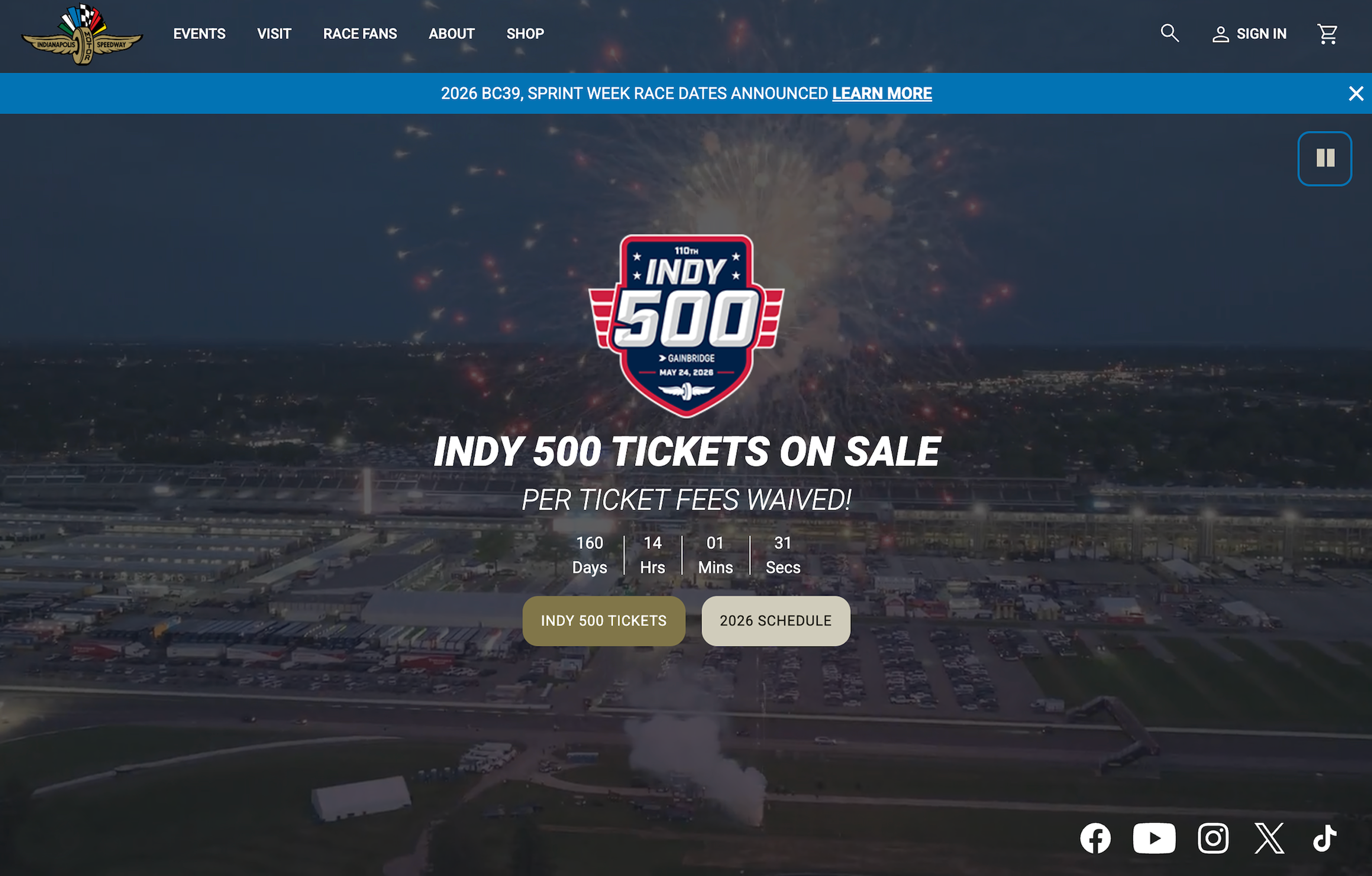Open the About menu item
1372x876 pixels.
pyautogui.click(x=452, y=33)
